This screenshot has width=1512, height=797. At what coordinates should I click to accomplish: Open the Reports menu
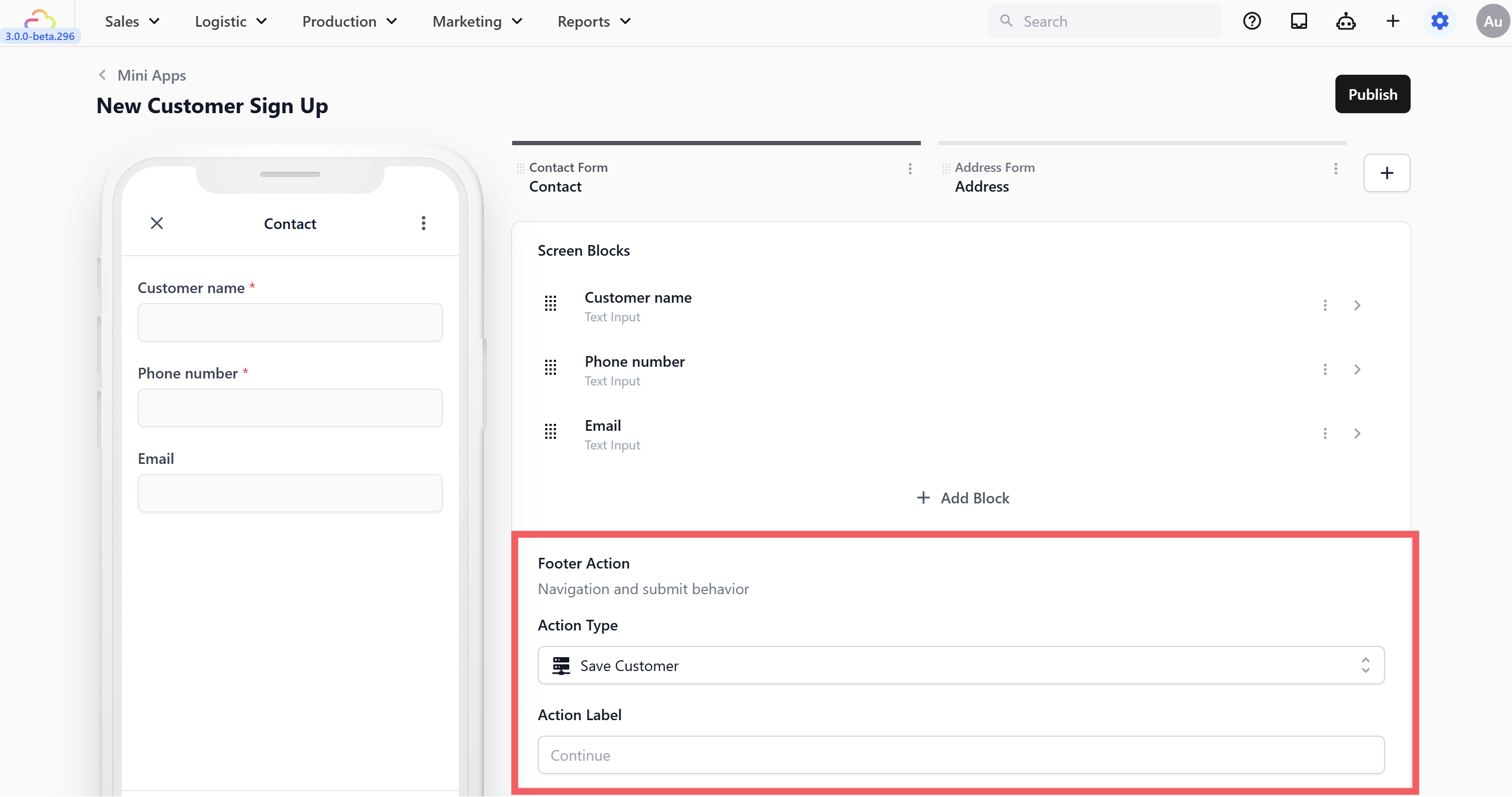(x=593, y=22)
